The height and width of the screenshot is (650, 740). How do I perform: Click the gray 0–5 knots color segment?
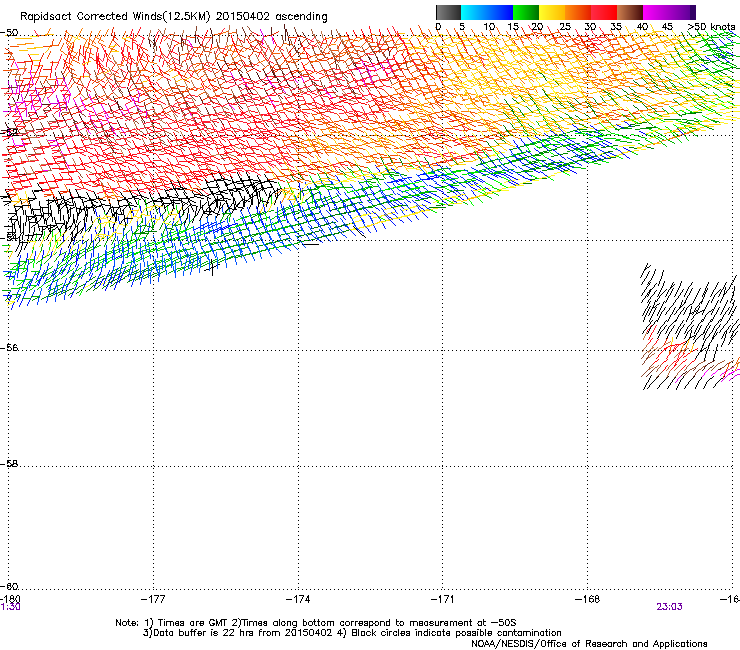[448, 12]
